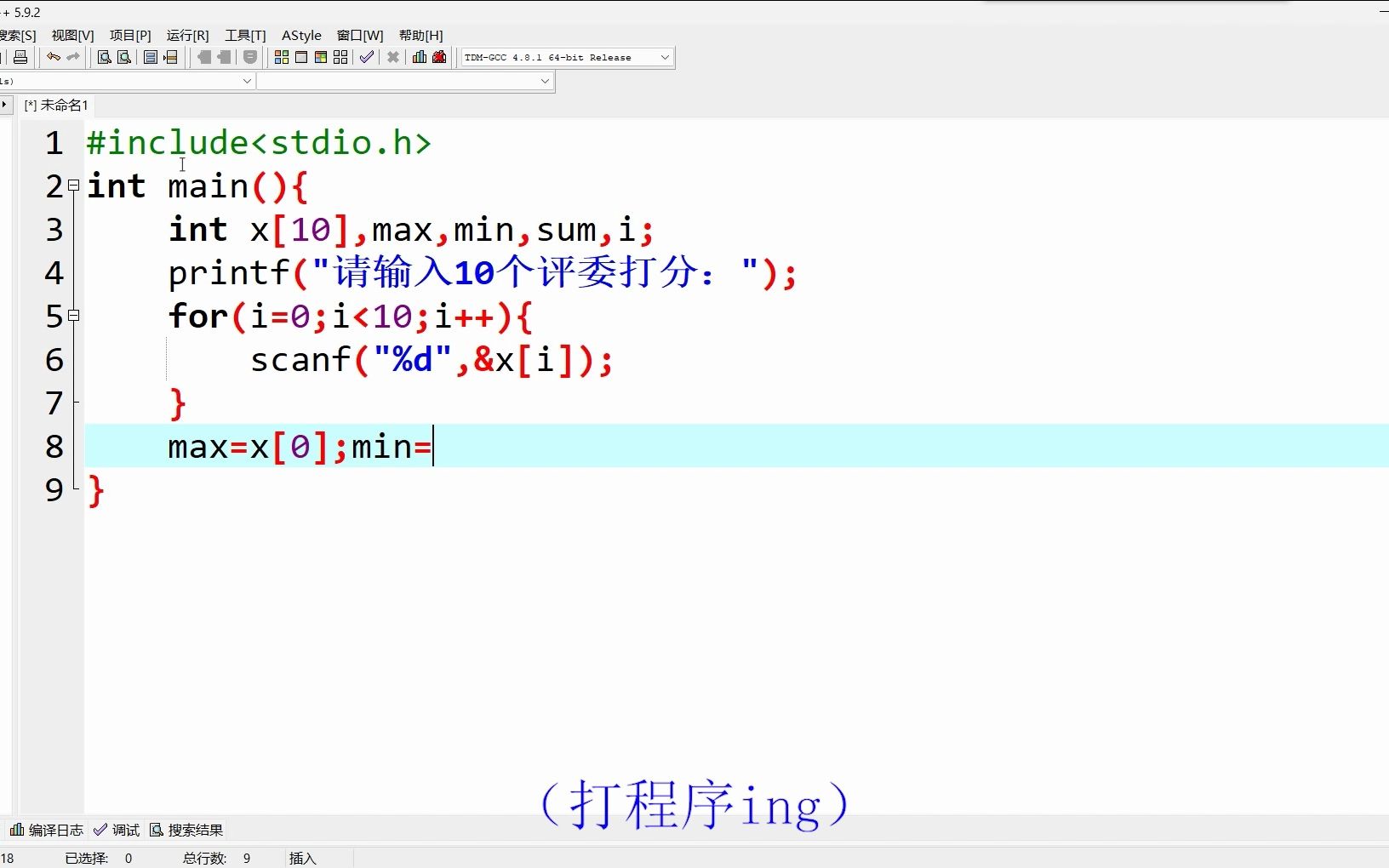Compile and run with the colored window icon
1389x868 pixels.
coord(322,57)
